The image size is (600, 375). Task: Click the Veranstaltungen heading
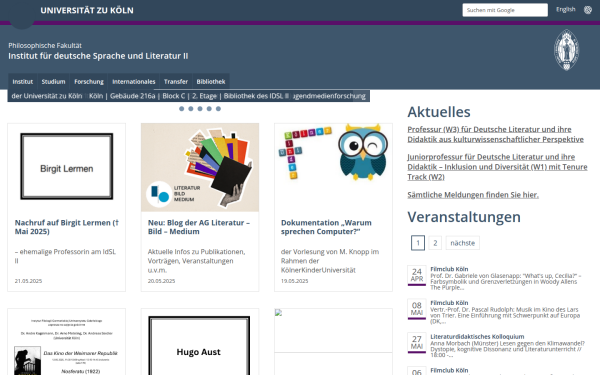[x=464, y=217]
